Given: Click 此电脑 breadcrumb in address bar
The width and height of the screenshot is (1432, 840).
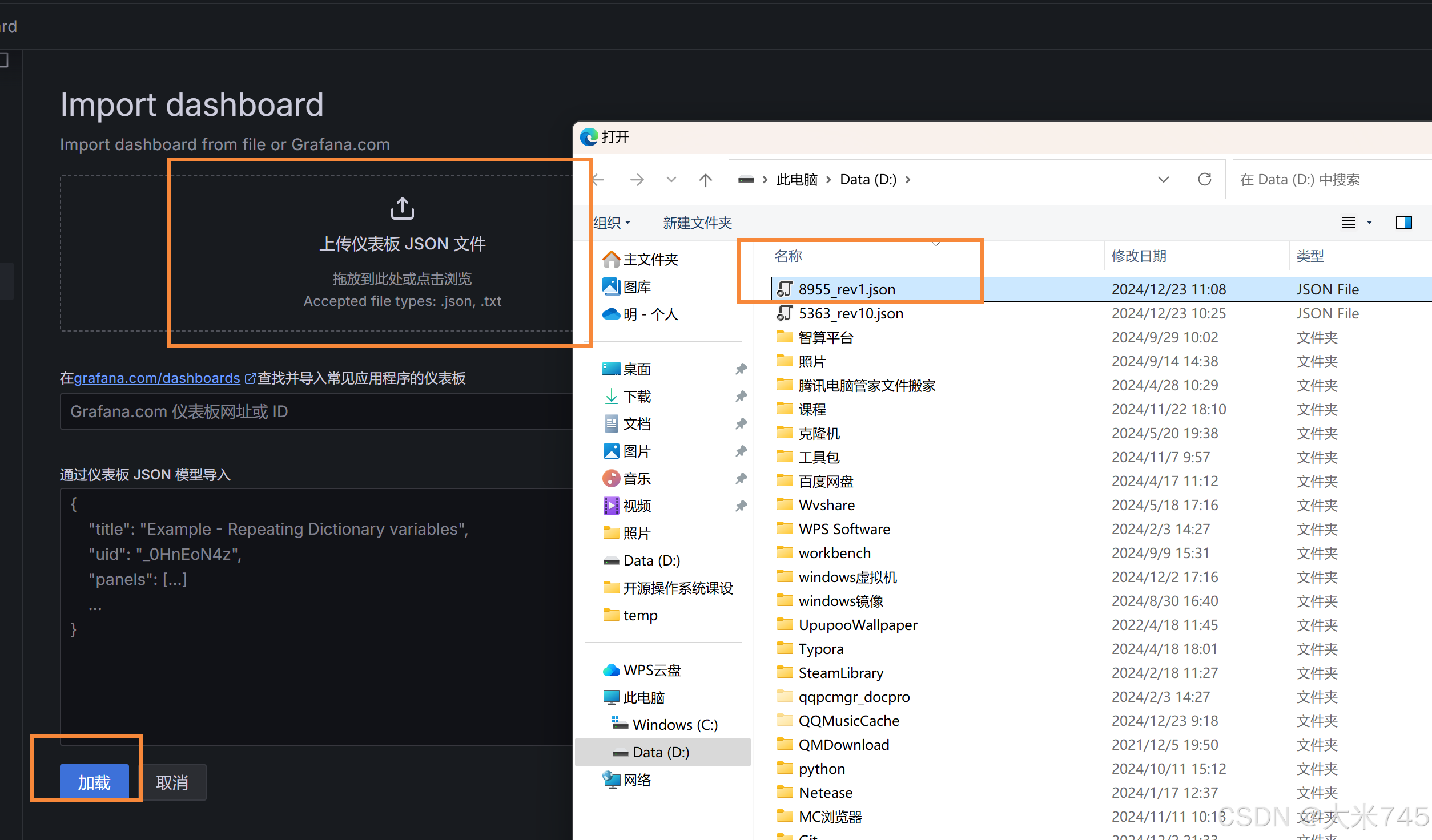Looking at the screenshot, I should tap(797, 180).
